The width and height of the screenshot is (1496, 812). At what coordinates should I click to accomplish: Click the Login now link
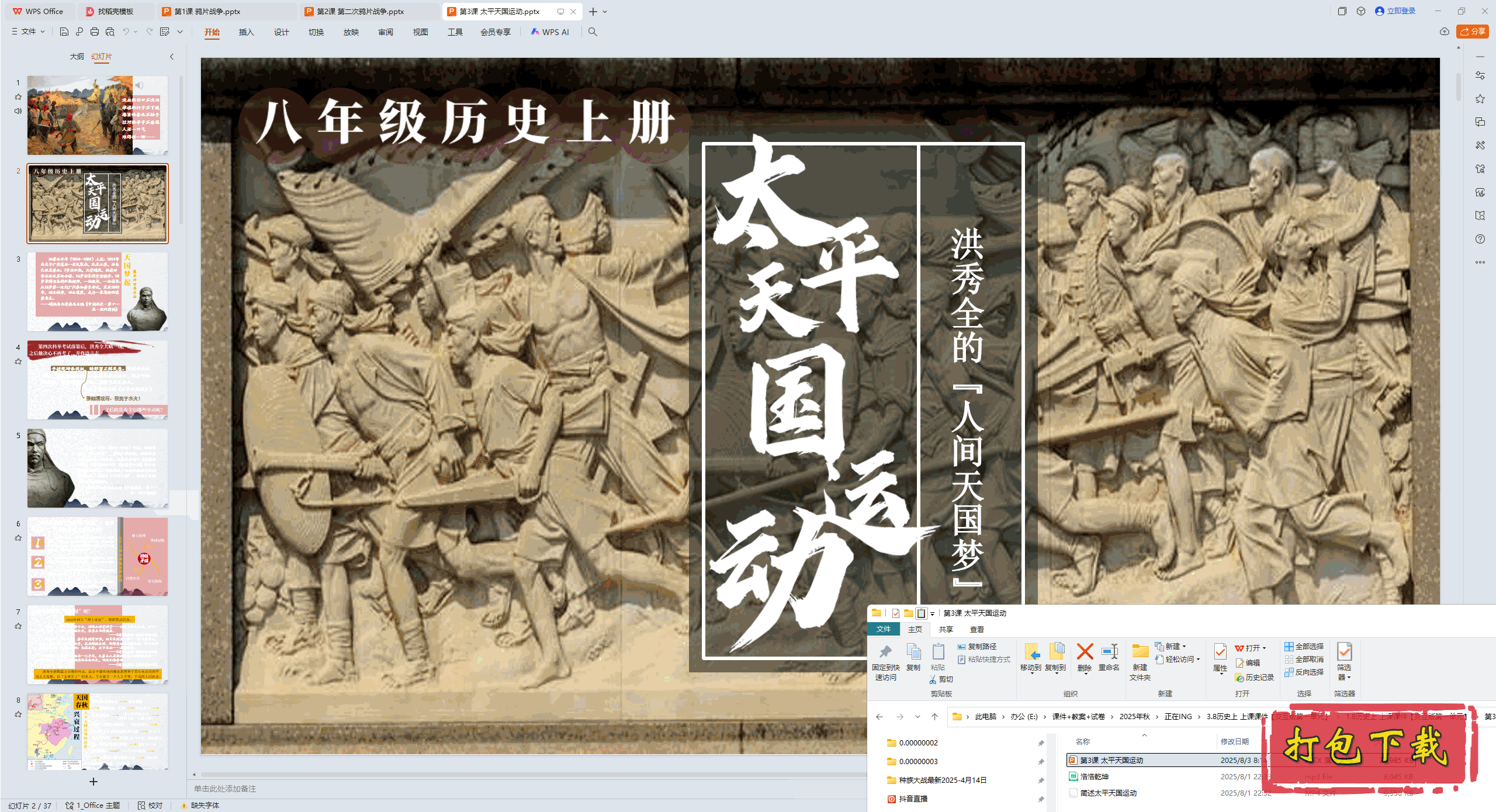click(1395, 11)
